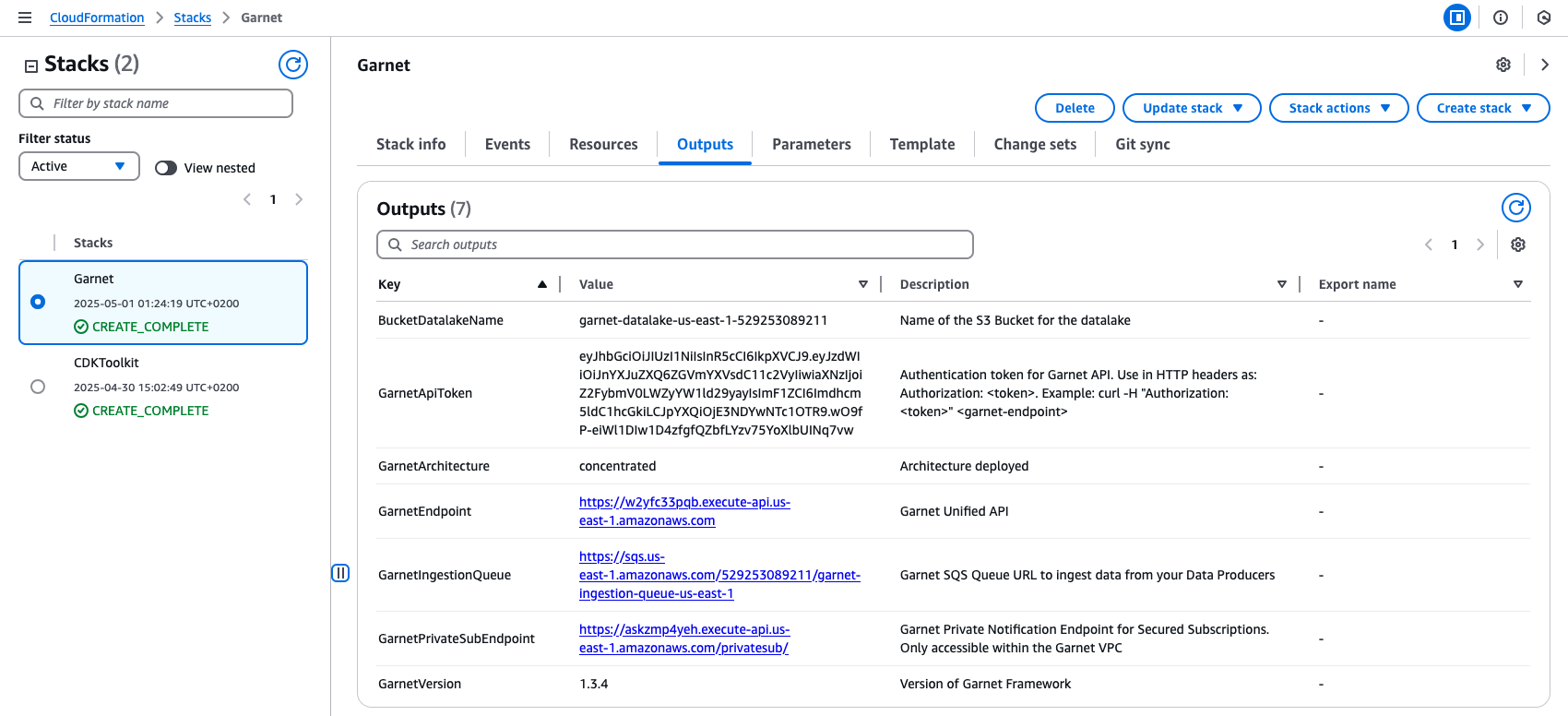This screenshot has width=1568, height=716.
Task: Click the garnet-datalake bucket name value
Action: [x=703, y=320]
